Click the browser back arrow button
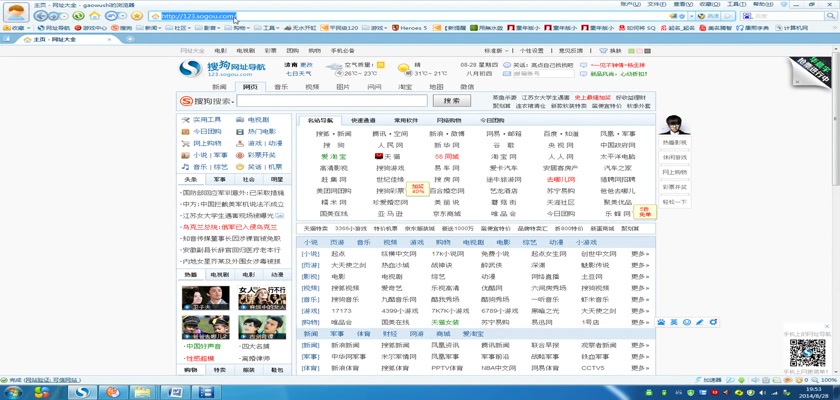This screenshot has width=840, height=400. pyautogui.click(x=42, y=16)
